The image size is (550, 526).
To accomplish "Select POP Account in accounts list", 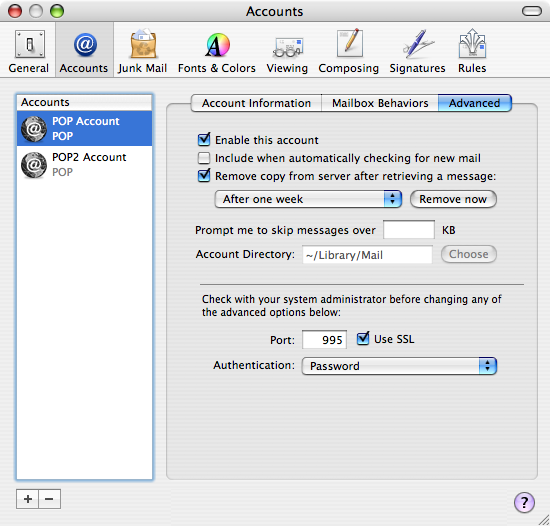I will (84, 128).
